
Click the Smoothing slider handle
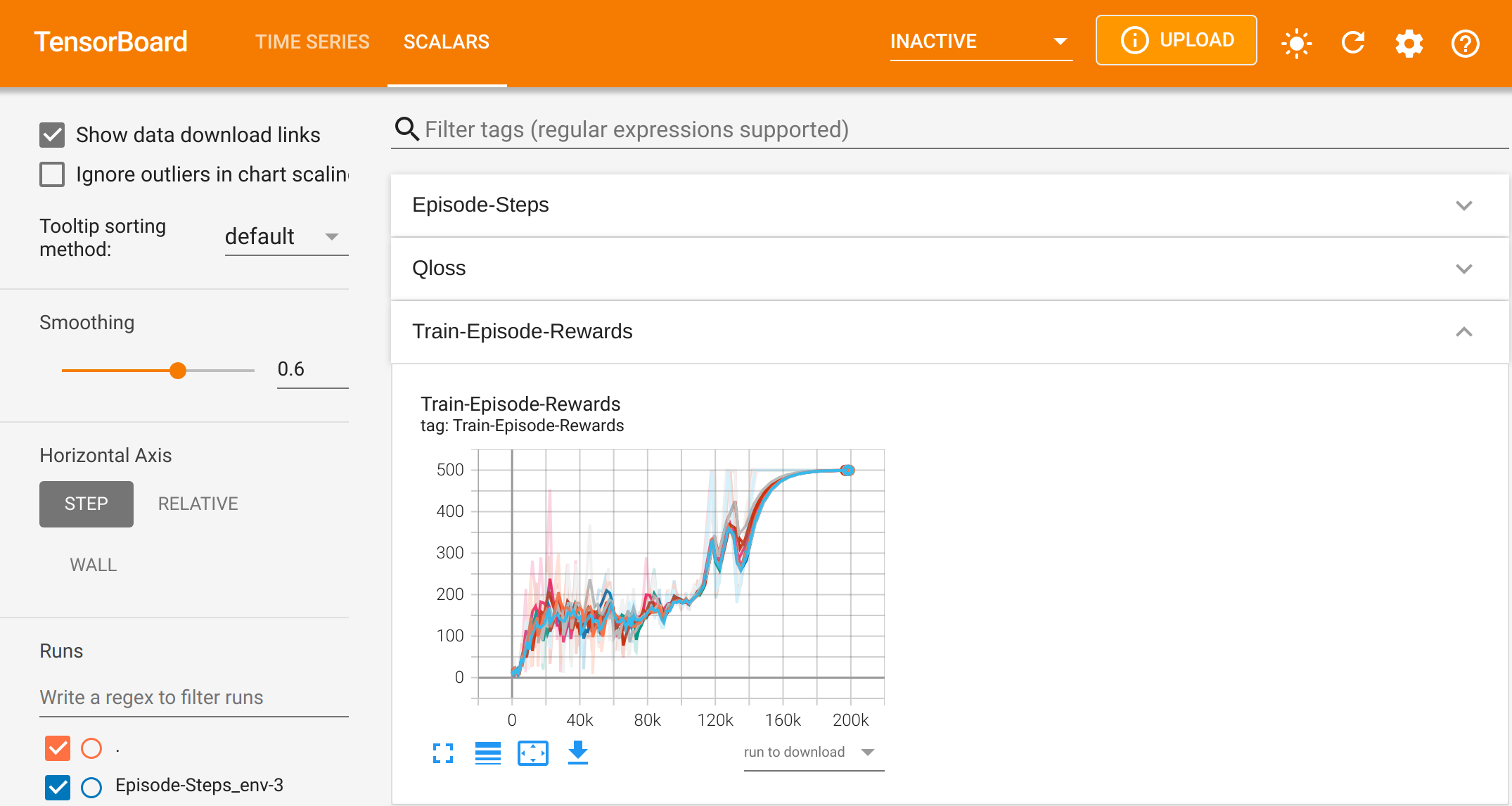(178, 371)
